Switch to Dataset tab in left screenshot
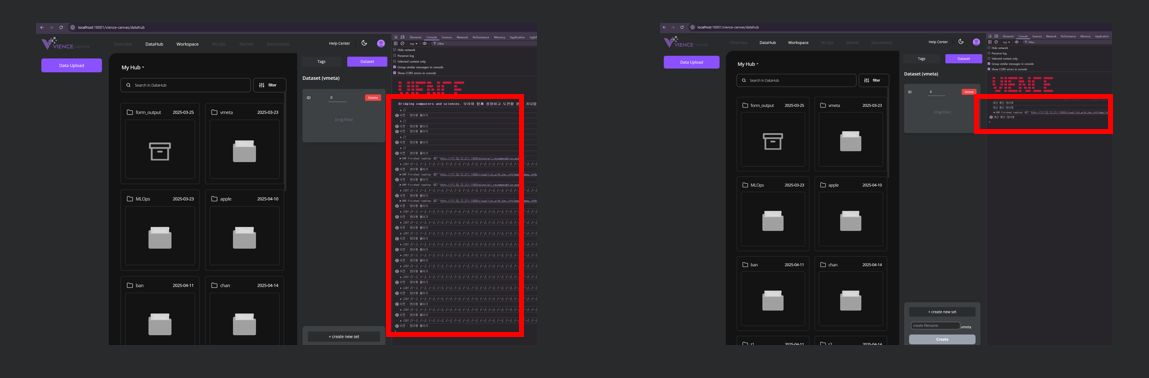The image size is (1149, 378). coord(367,62)
